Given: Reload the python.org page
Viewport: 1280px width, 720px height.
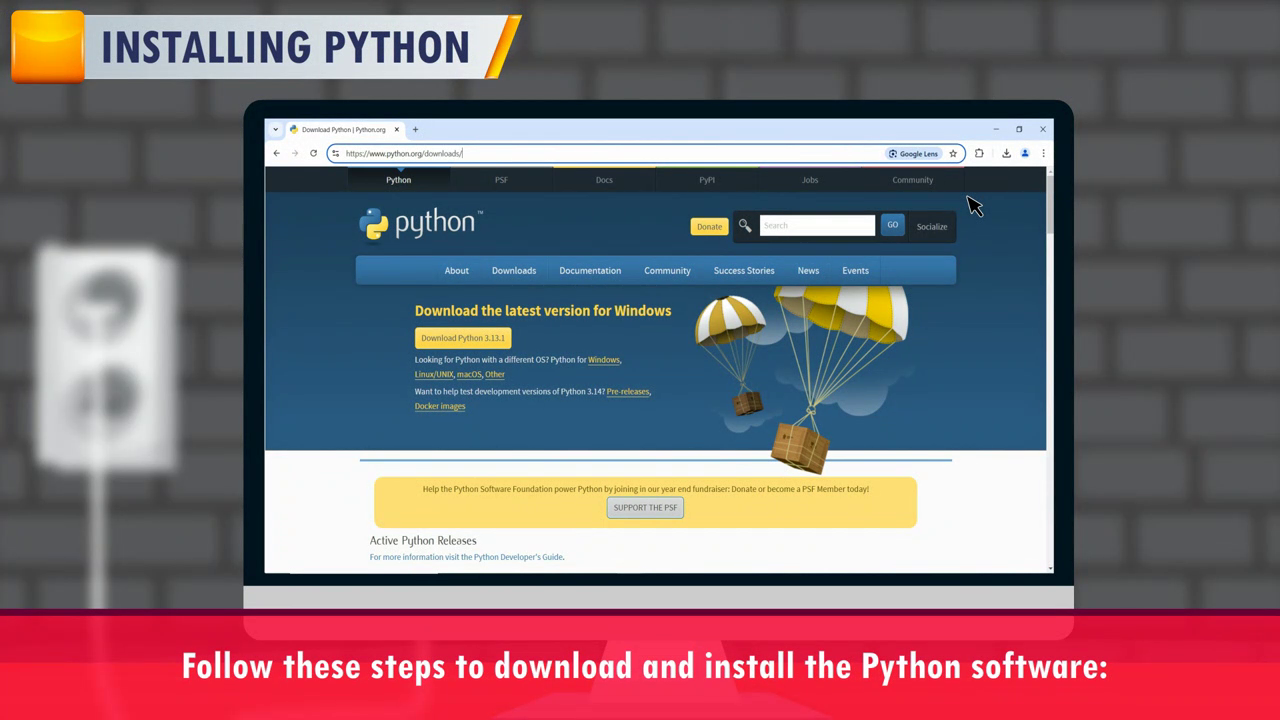Looking at the screenshot, I should tap(313, 153).
